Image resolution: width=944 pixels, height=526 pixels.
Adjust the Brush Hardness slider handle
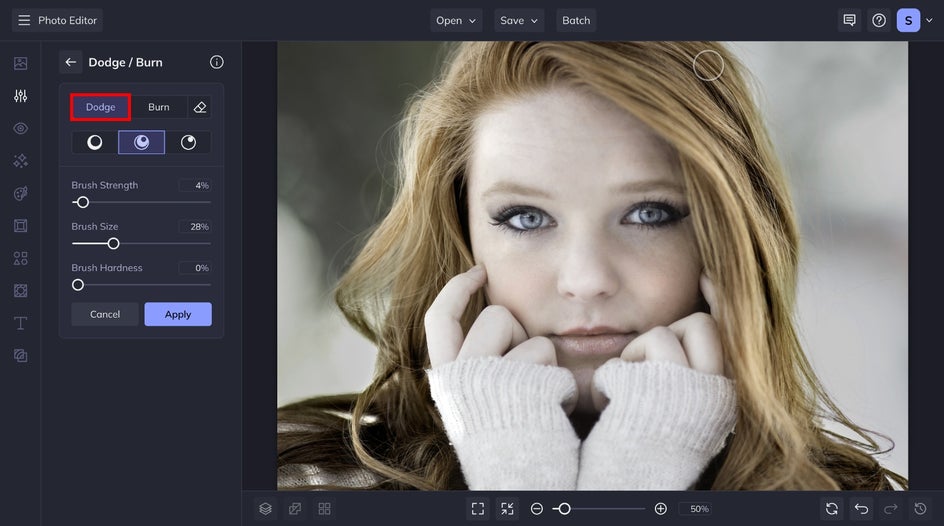(78, 285)
